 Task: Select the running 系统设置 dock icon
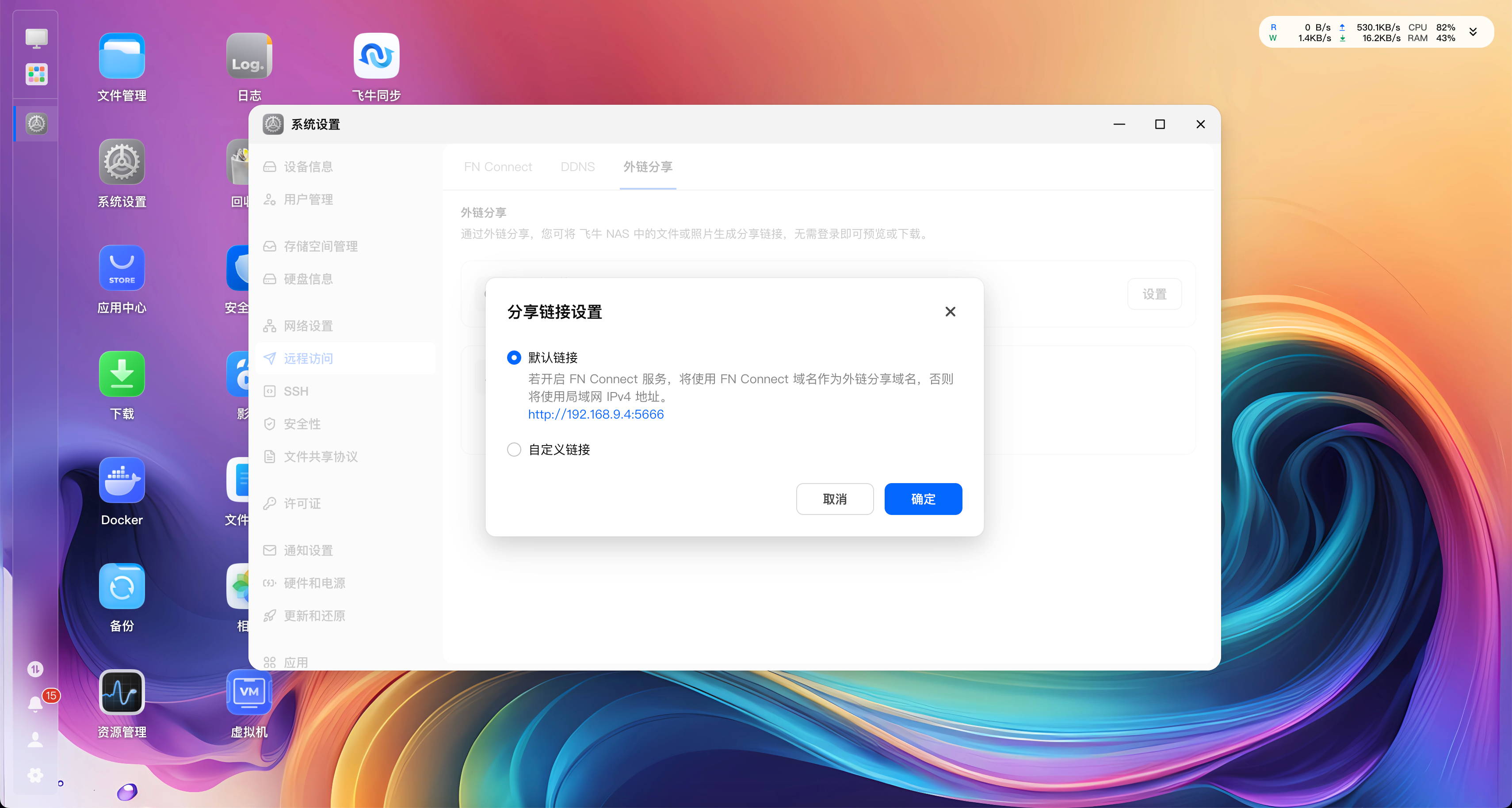(x=36, y=124)
